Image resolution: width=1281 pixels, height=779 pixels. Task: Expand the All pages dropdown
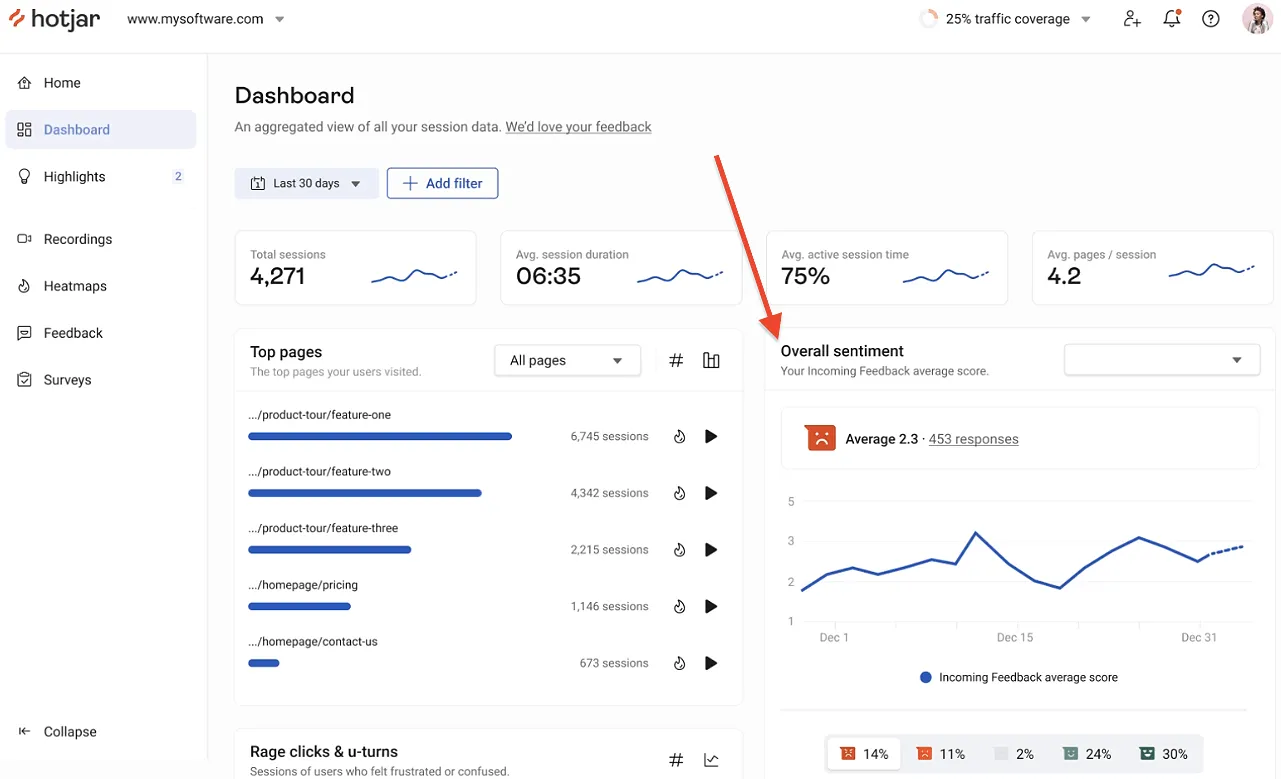pos(567,361)
